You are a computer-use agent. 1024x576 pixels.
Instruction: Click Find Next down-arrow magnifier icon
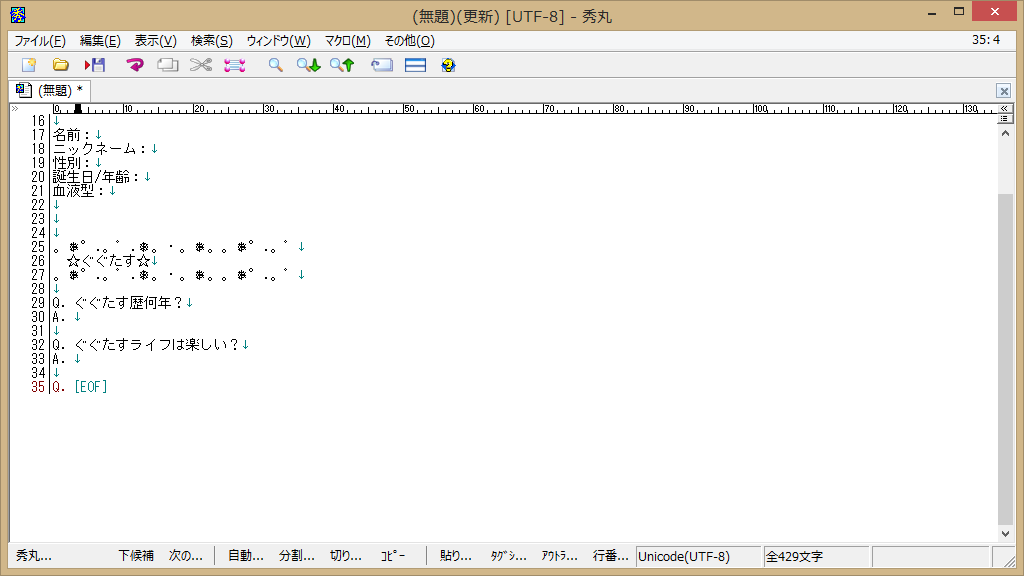point(308,65)
